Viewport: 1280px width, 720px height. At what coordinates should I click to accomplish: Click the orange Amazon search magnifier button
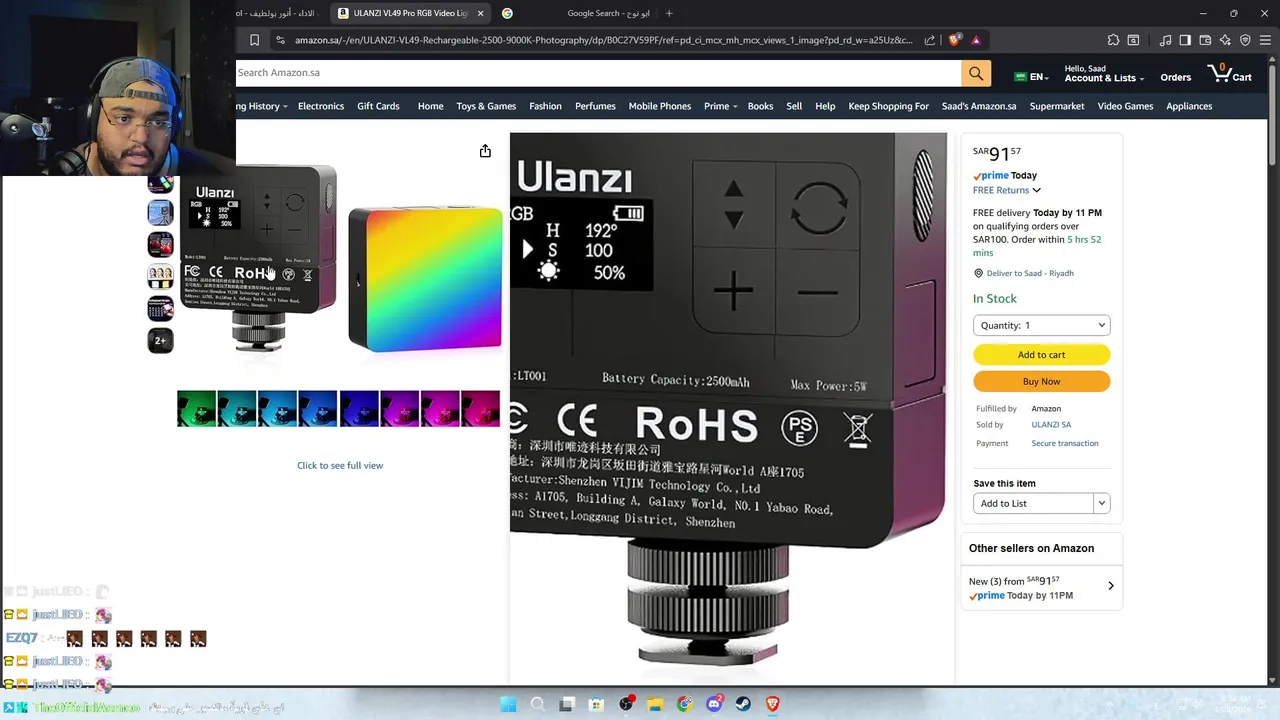976,73
